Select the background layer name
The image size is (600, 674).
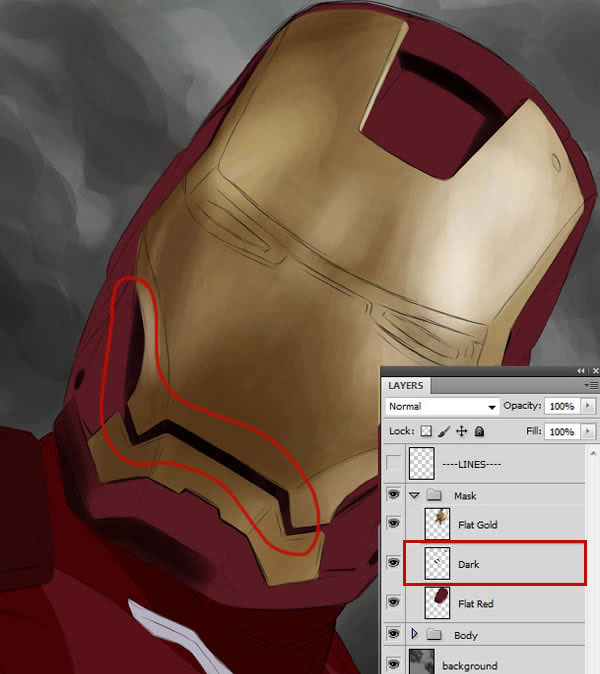[470, 666]
